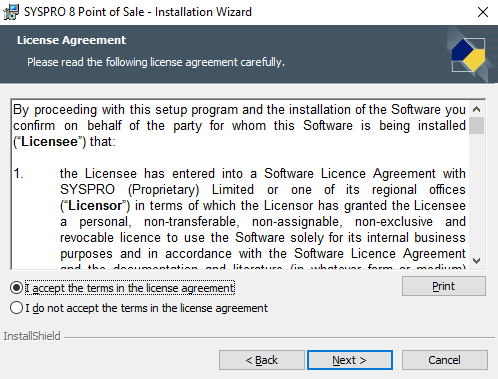Click the license text scroll up arrow
The width and height of the screenshot is (498, 379).
coord(477,109)
